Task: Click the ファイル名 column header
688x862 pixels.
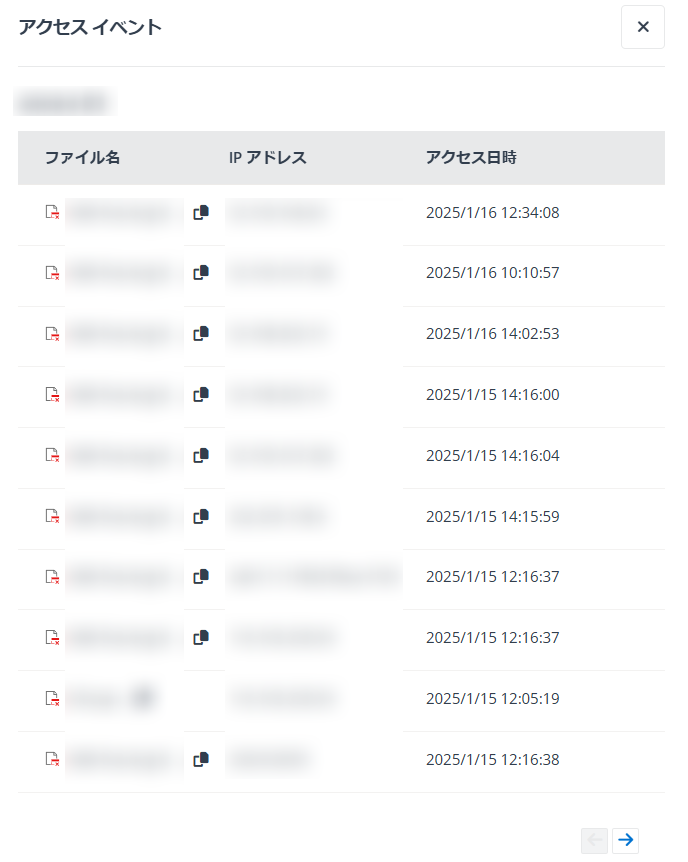Action: (x=82, y=158)
